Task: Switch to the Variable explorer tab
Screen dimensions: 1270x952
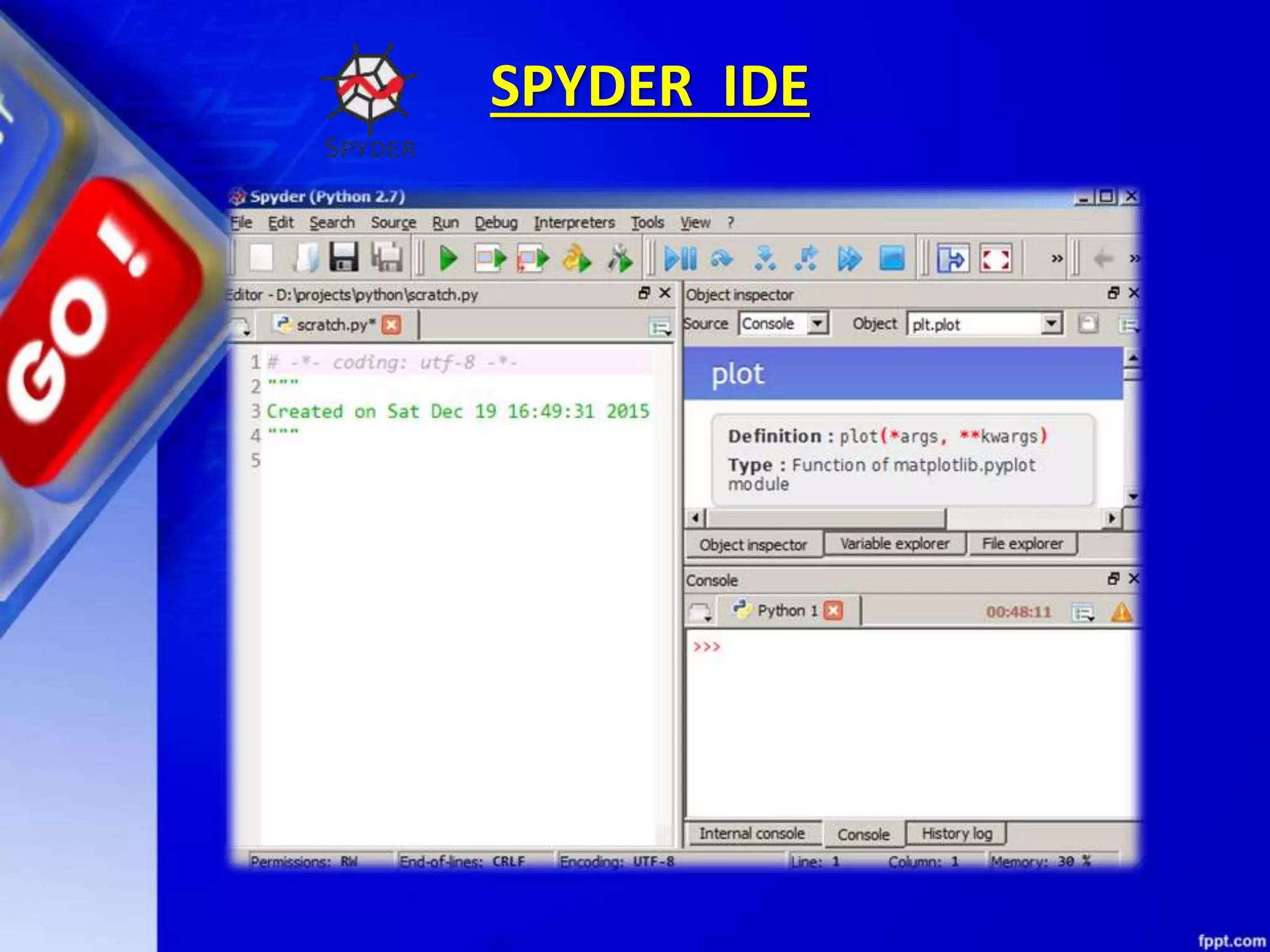Action: pyautogui.click(x=894, y=544)
